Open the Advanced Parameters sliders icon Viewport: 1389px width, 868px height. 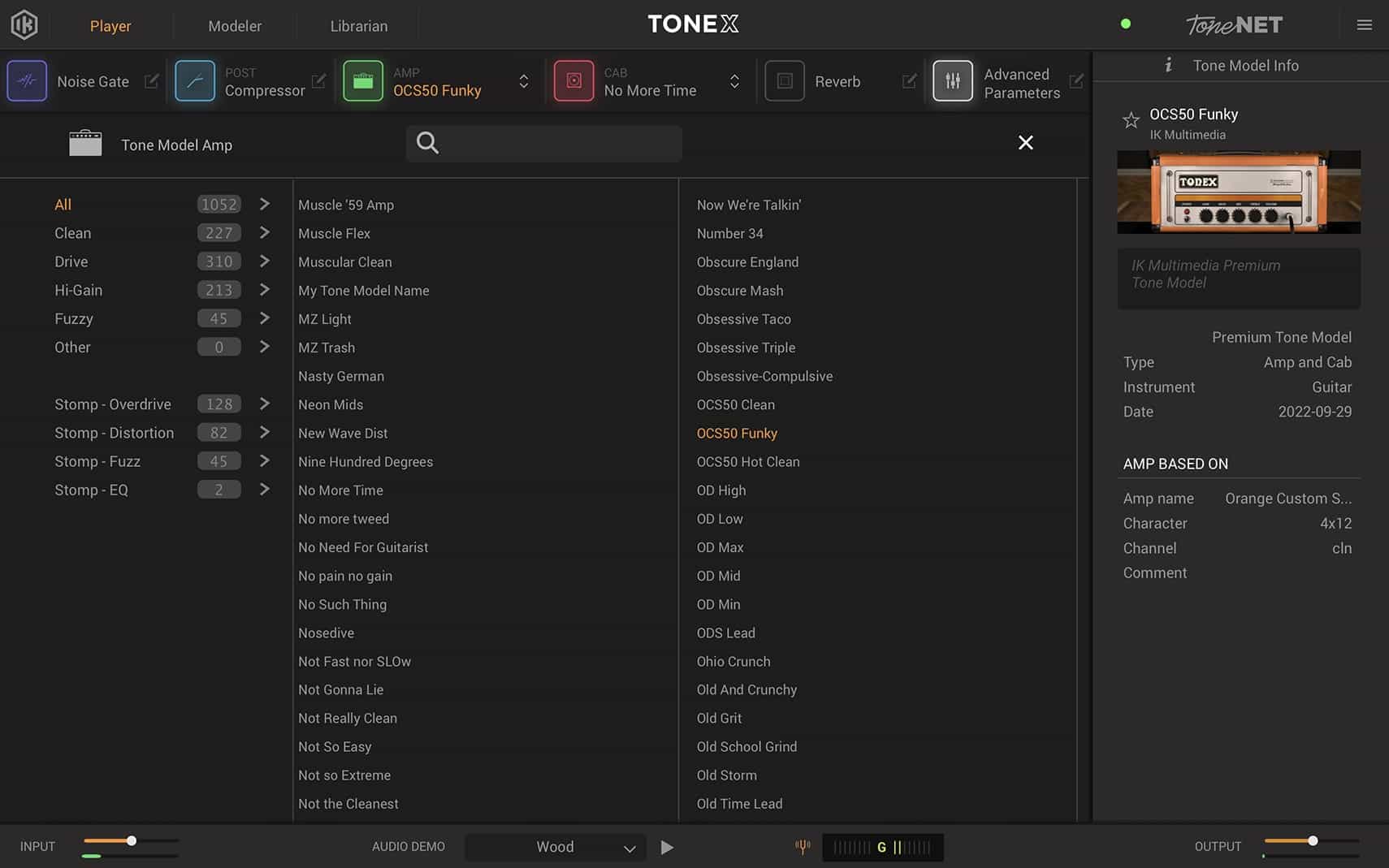[953, 81]
